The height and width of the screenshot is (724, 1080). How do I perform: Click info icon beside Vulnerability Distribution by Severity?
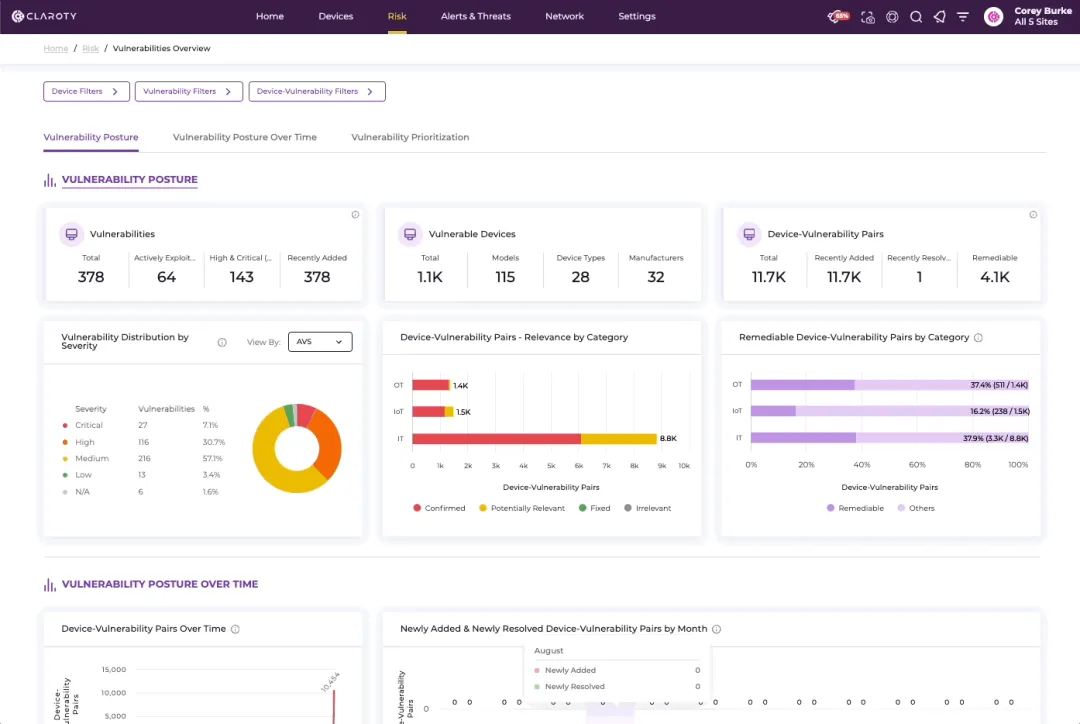[x=222, y=342]
